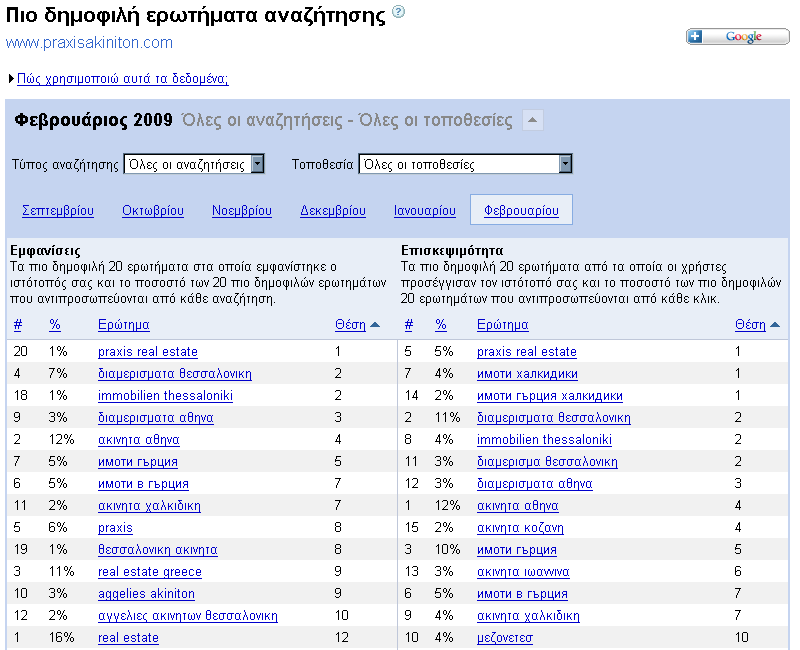The image size is (800, 650).
Task: Switch to the Σεπτεμβρίου tab
Action: coord(57,211)
